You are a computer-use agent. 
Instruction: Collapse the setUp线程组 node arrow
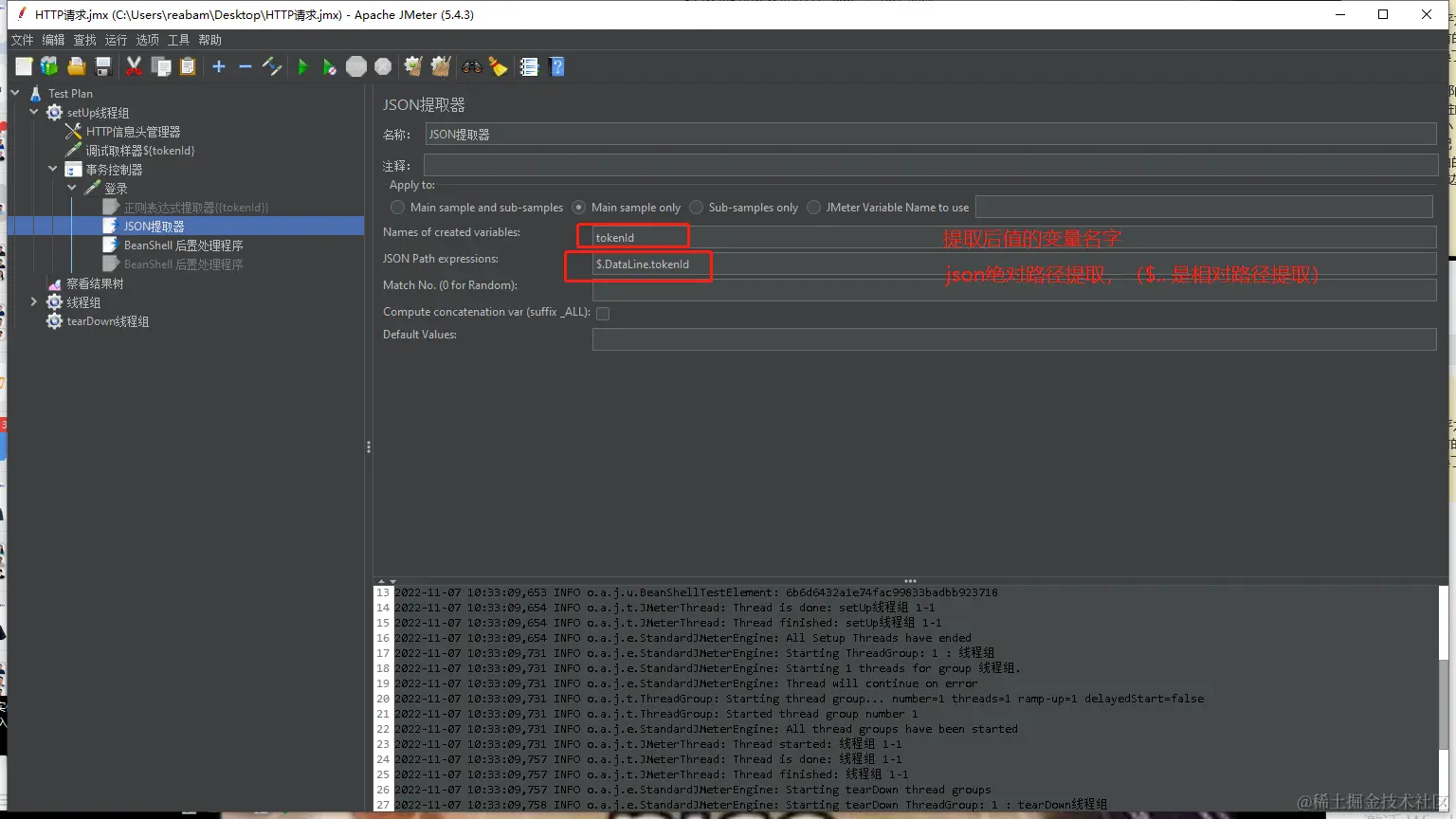(34, 112)
